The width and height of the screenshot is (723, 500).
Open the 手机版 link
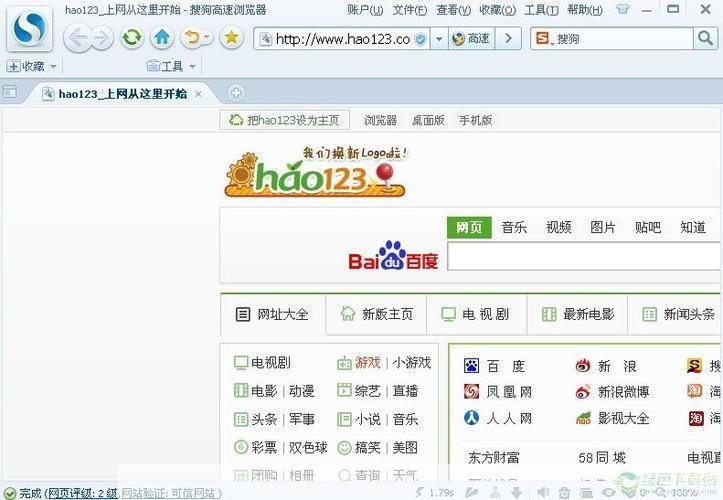(x=475, y=120)
